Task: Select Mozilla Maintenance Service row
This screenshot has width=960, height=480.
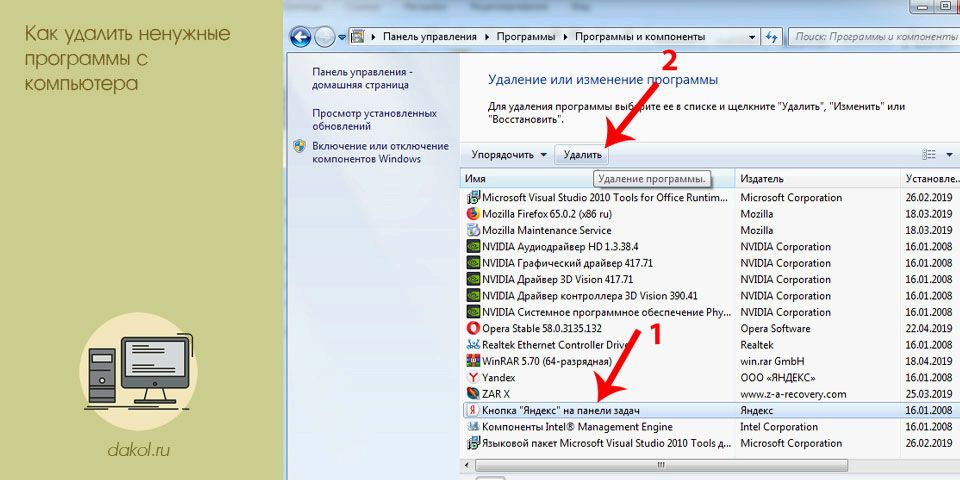Action: pos(710,230)
